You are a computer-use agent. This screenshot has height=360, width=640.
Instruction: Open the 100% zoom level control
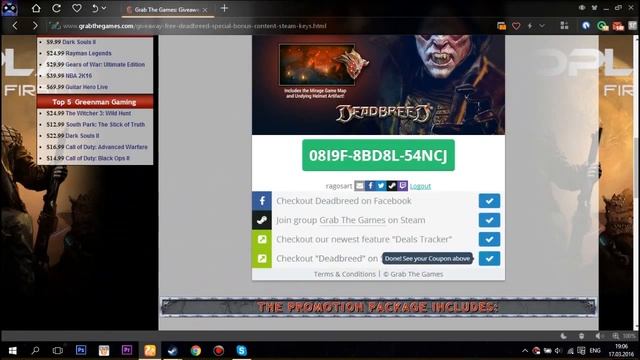pos(624,336)
